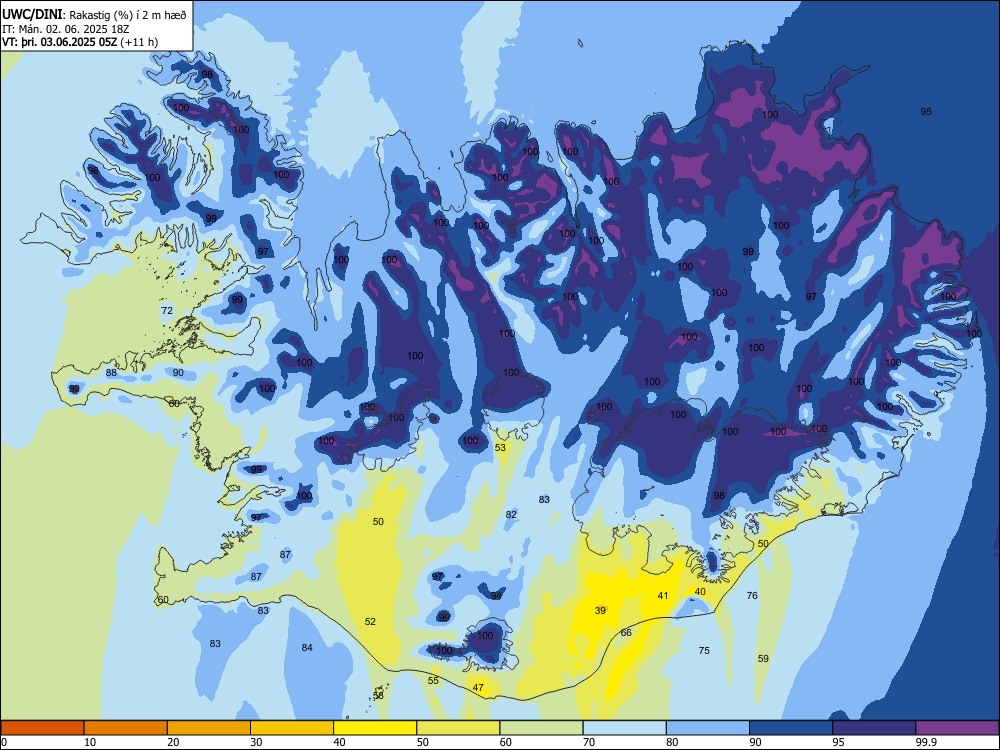Click the map value 82

tap(511, 515)
